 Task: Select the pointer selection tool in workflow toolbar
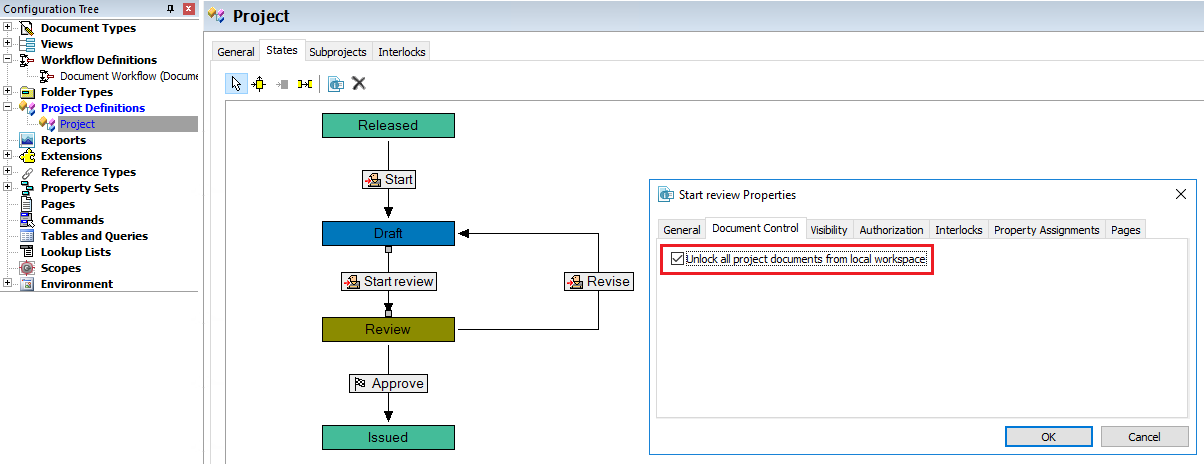click(236, 84)
